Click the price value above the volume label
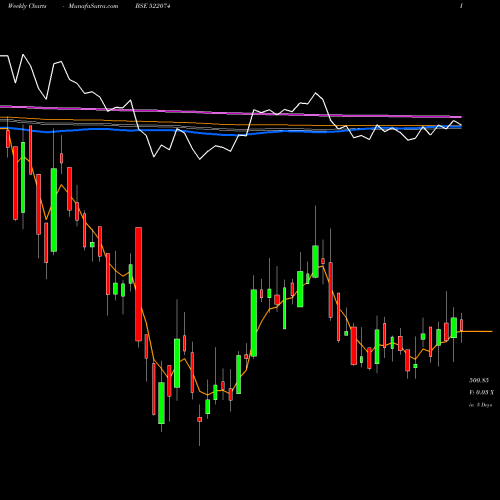Image resolution: width=500 pixels, height=500 pixels. [x=479, y=380]
